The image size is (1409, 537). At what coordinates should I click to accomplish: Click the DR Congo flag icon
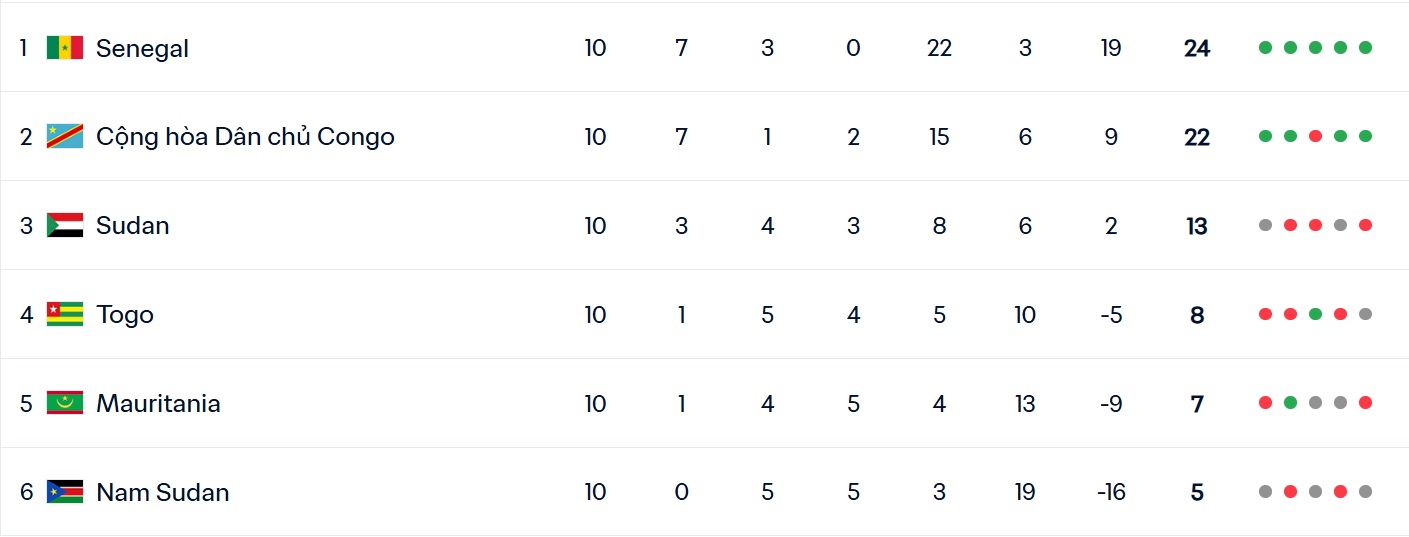click(x=65, y=137)
